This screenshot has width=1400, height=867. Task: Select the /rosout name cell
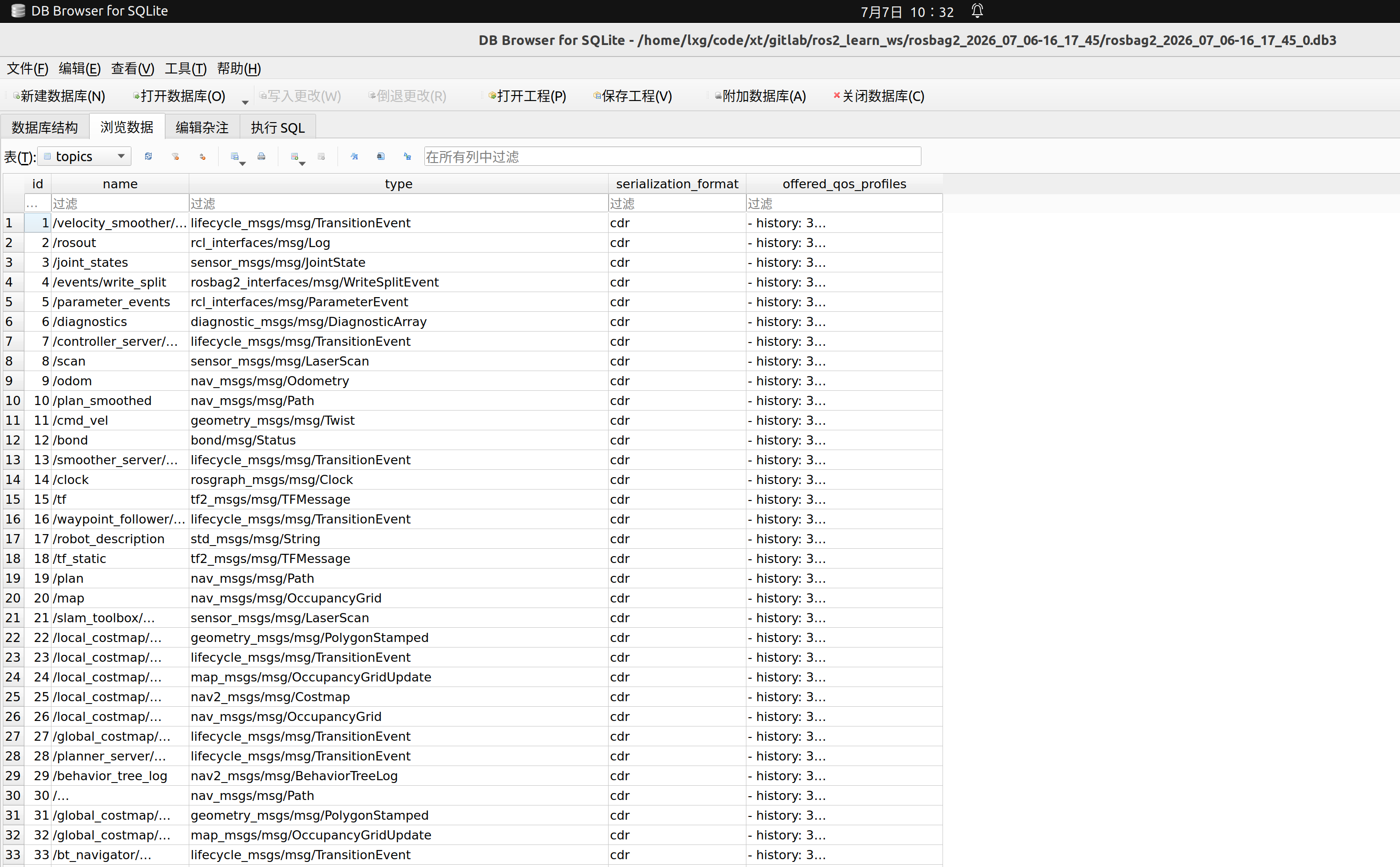(120, 242)
